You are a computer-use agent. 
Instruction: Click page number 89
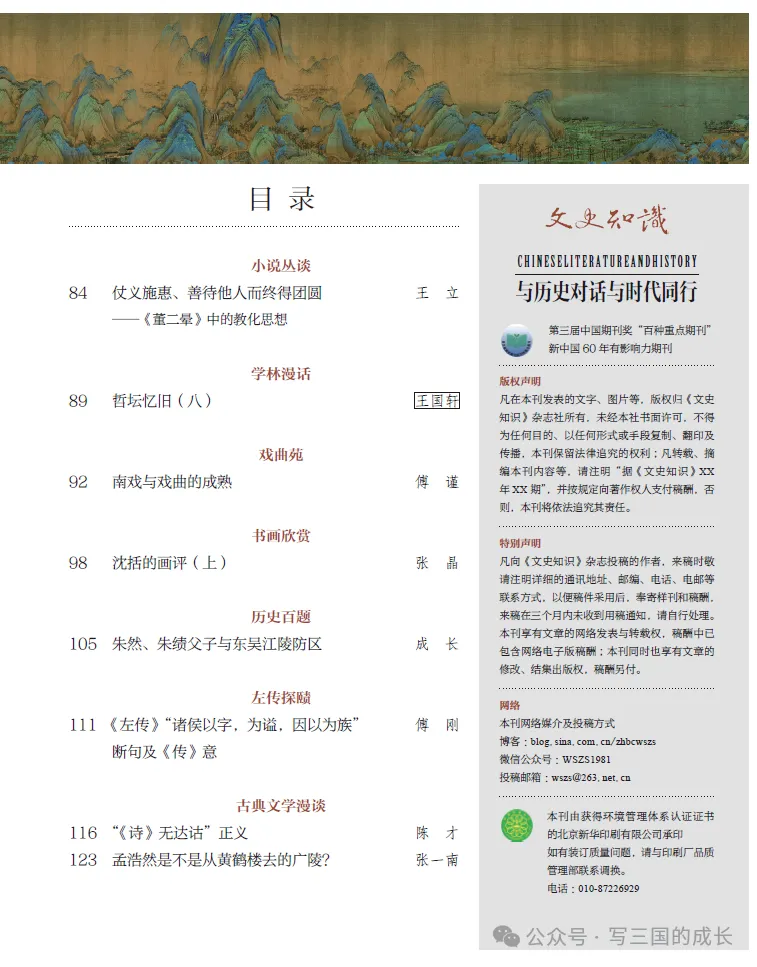78,401
